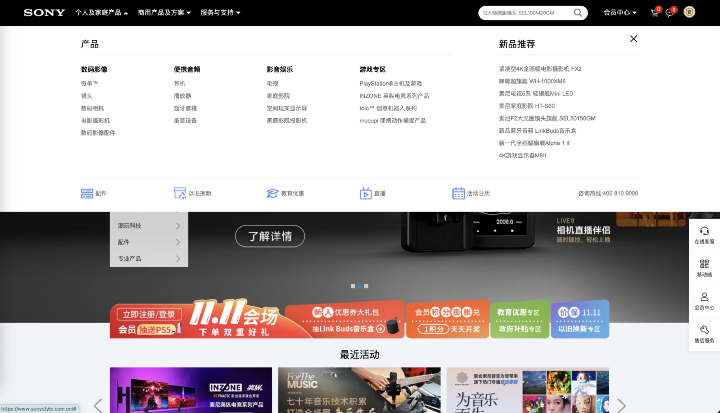Select the third carousel dot
This screenshot has width=720, height=413.
[x=366, y=286]
